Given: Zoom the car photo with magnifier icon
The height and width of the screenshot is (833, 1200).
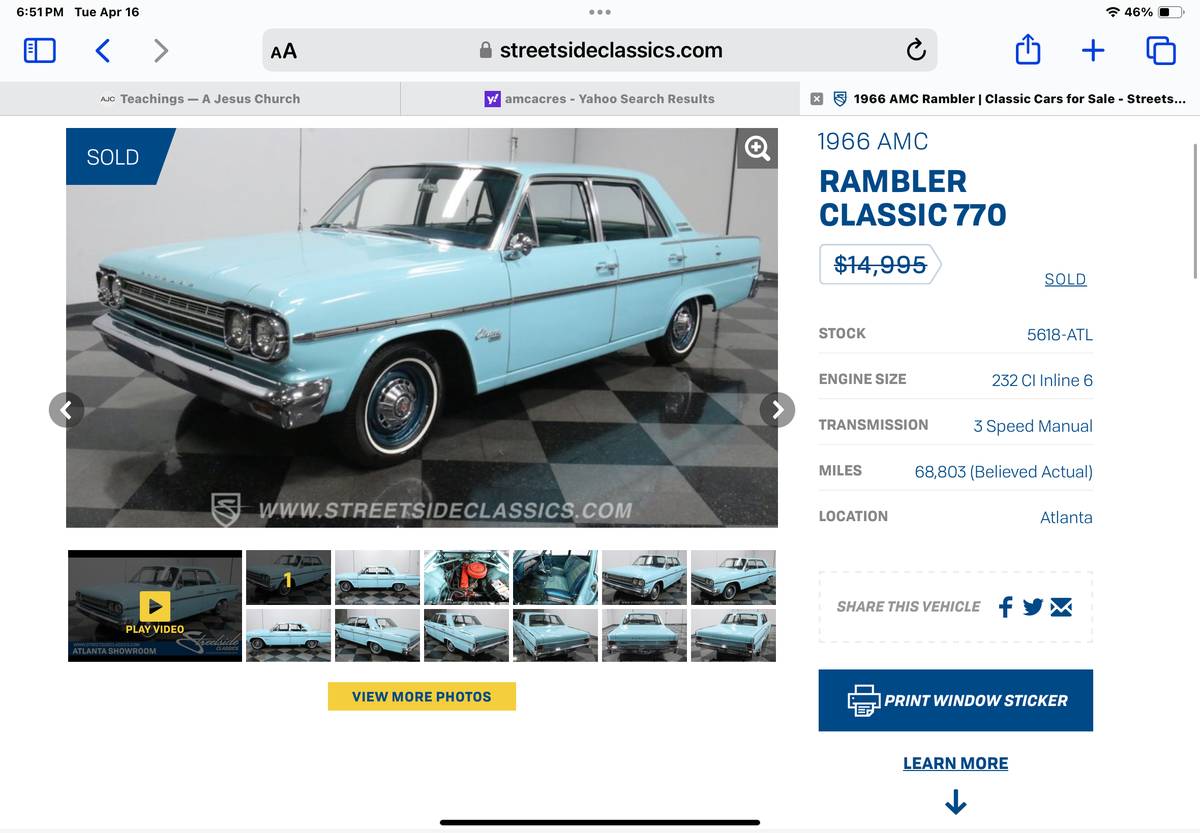Looking at the screenshot, I should [758, 148].
